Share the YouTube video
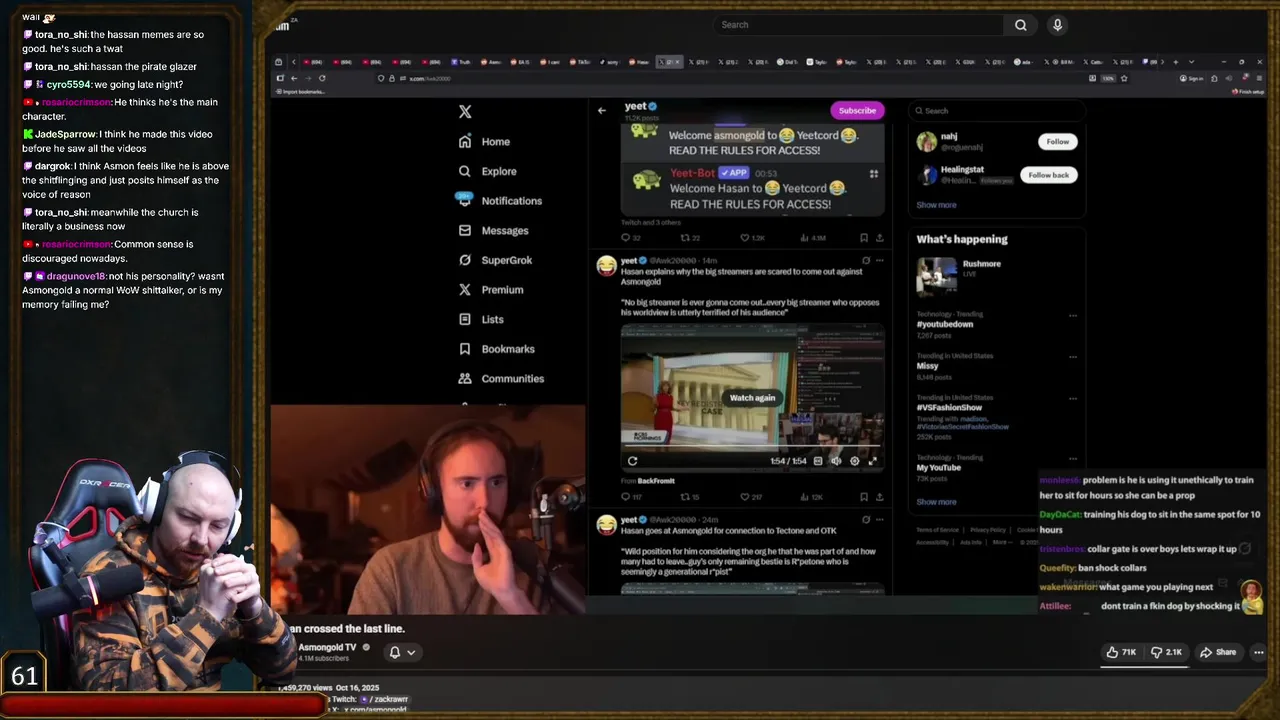 pos(1218,652)
